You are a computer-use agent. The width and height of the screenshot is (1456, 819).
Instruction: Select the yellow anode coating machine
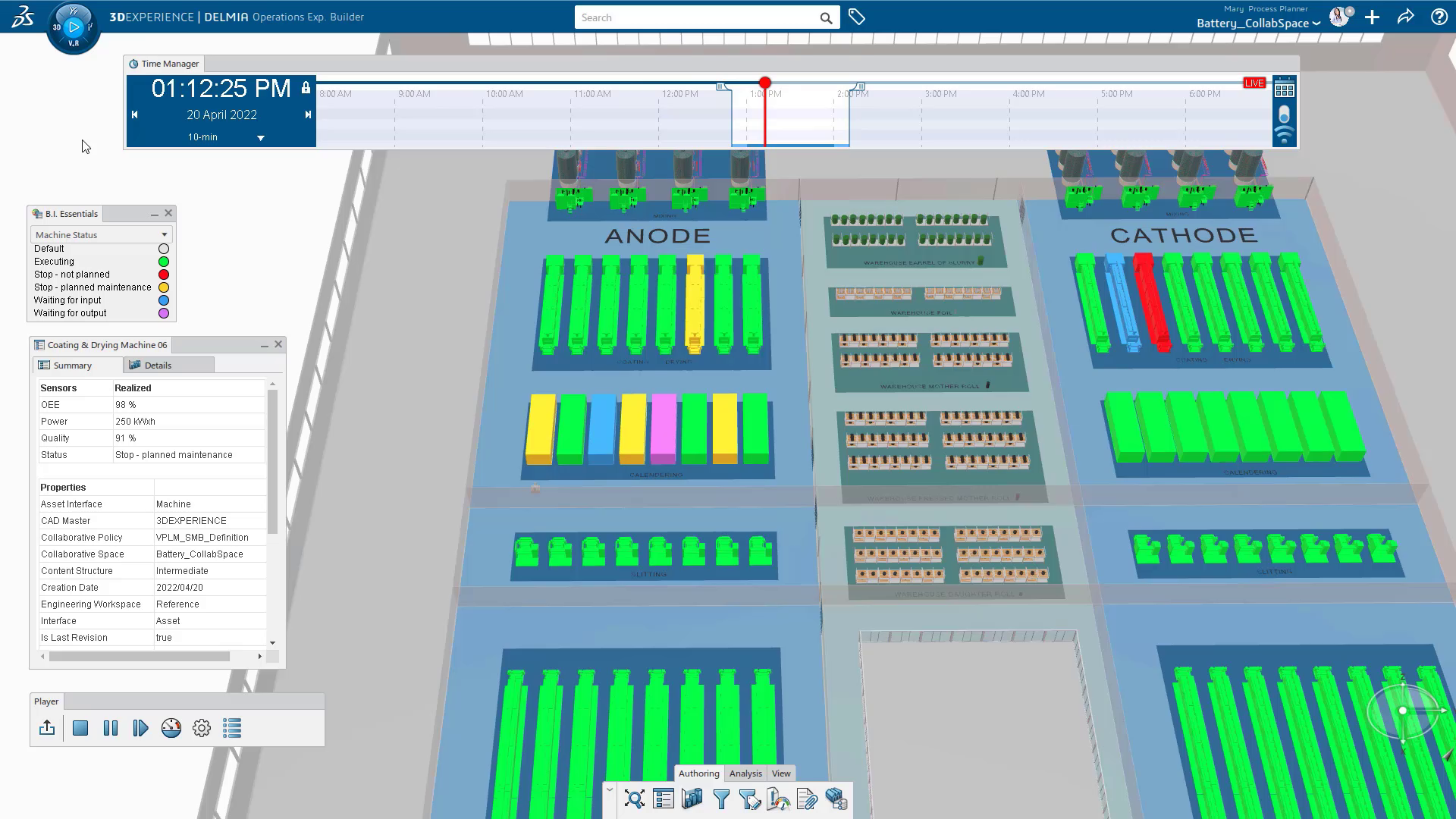pyautogui.click(x=695, y=305)
